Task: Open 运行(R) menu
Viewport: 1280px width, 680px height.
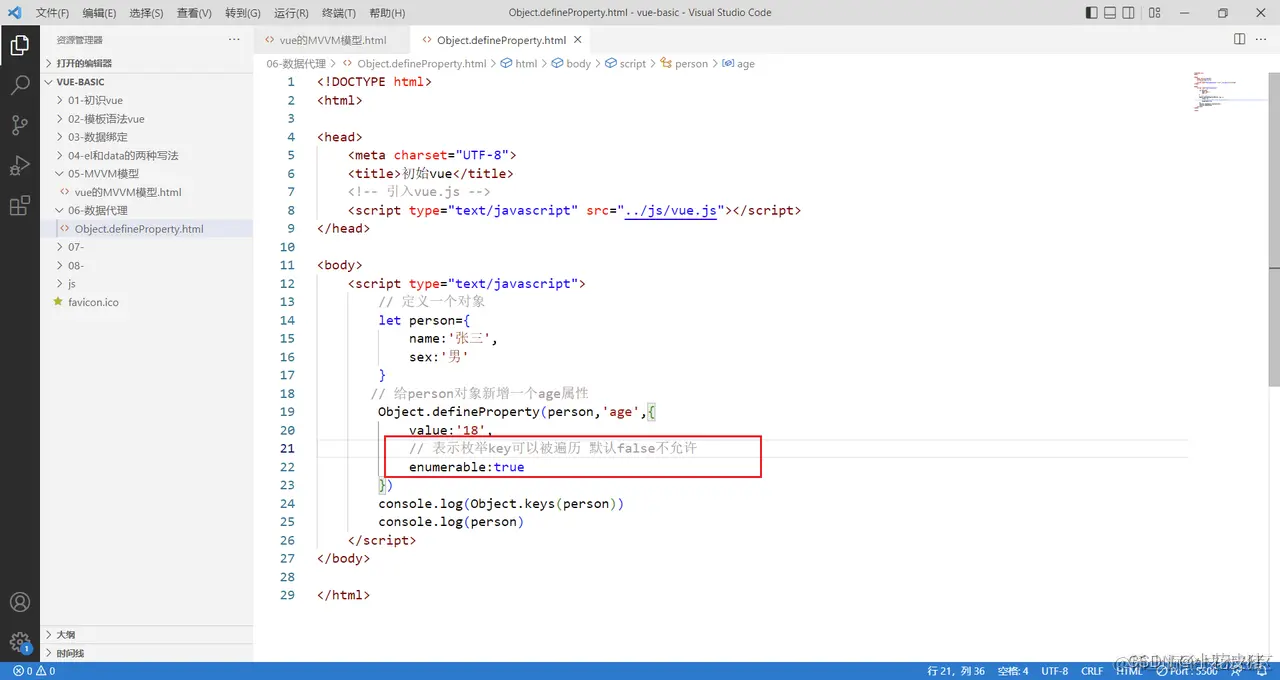Action: pyautogui.click(x=291, y=13)
